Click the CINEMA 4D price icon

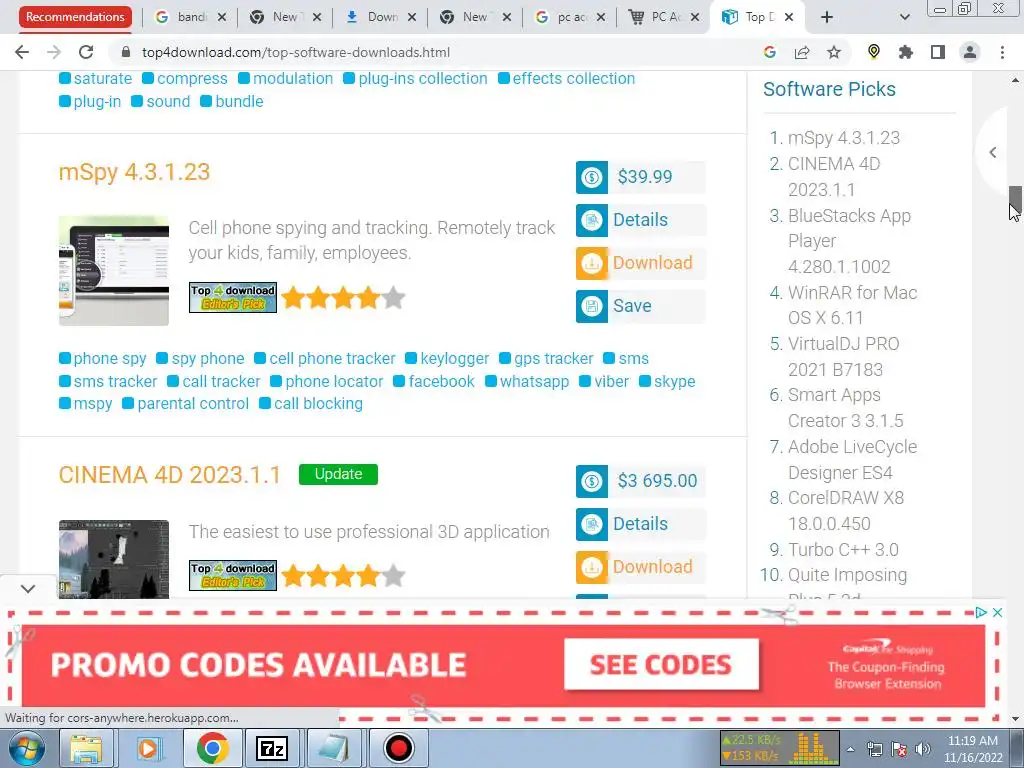click(592, 481)
